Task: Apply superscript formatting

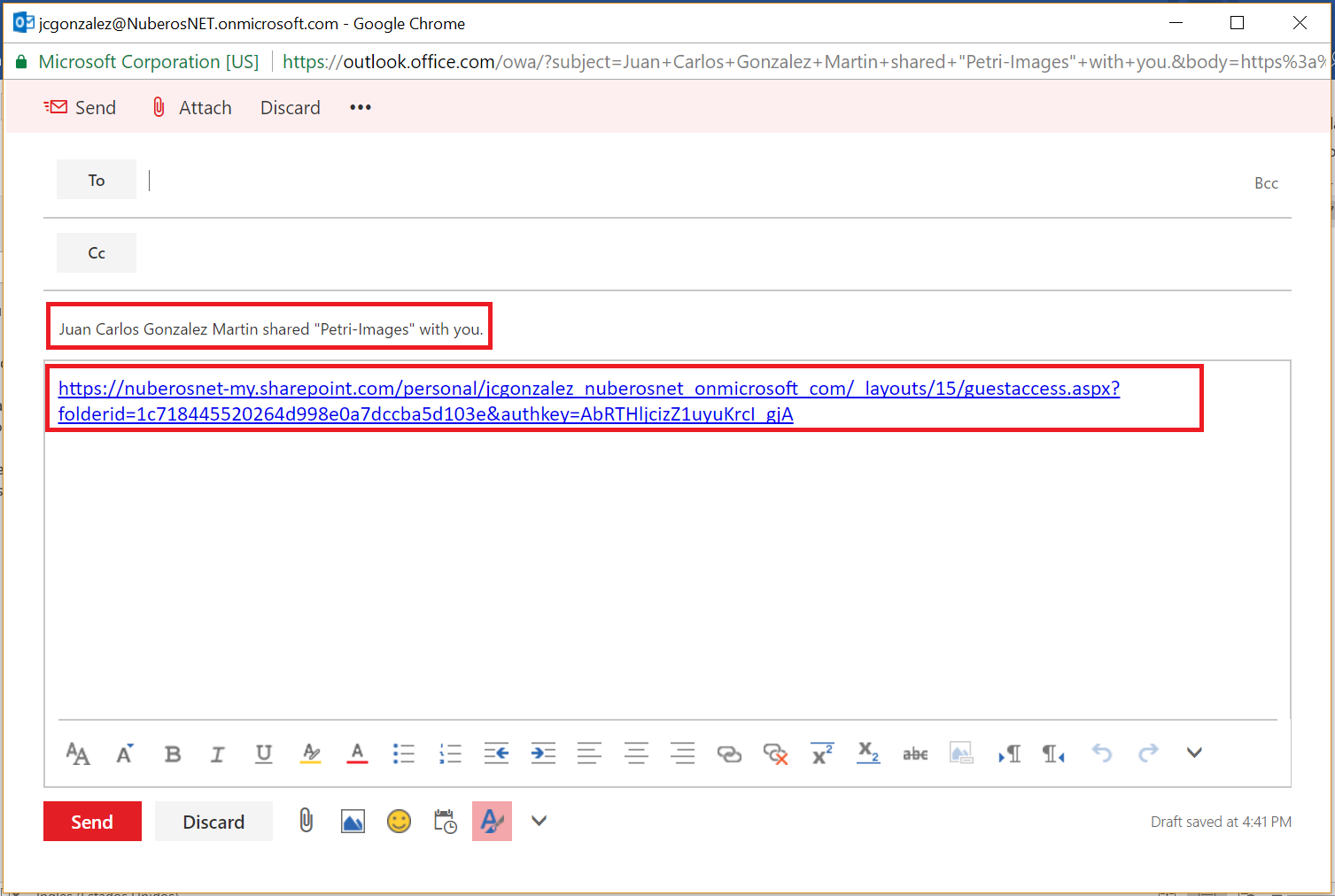Action: 822,753
